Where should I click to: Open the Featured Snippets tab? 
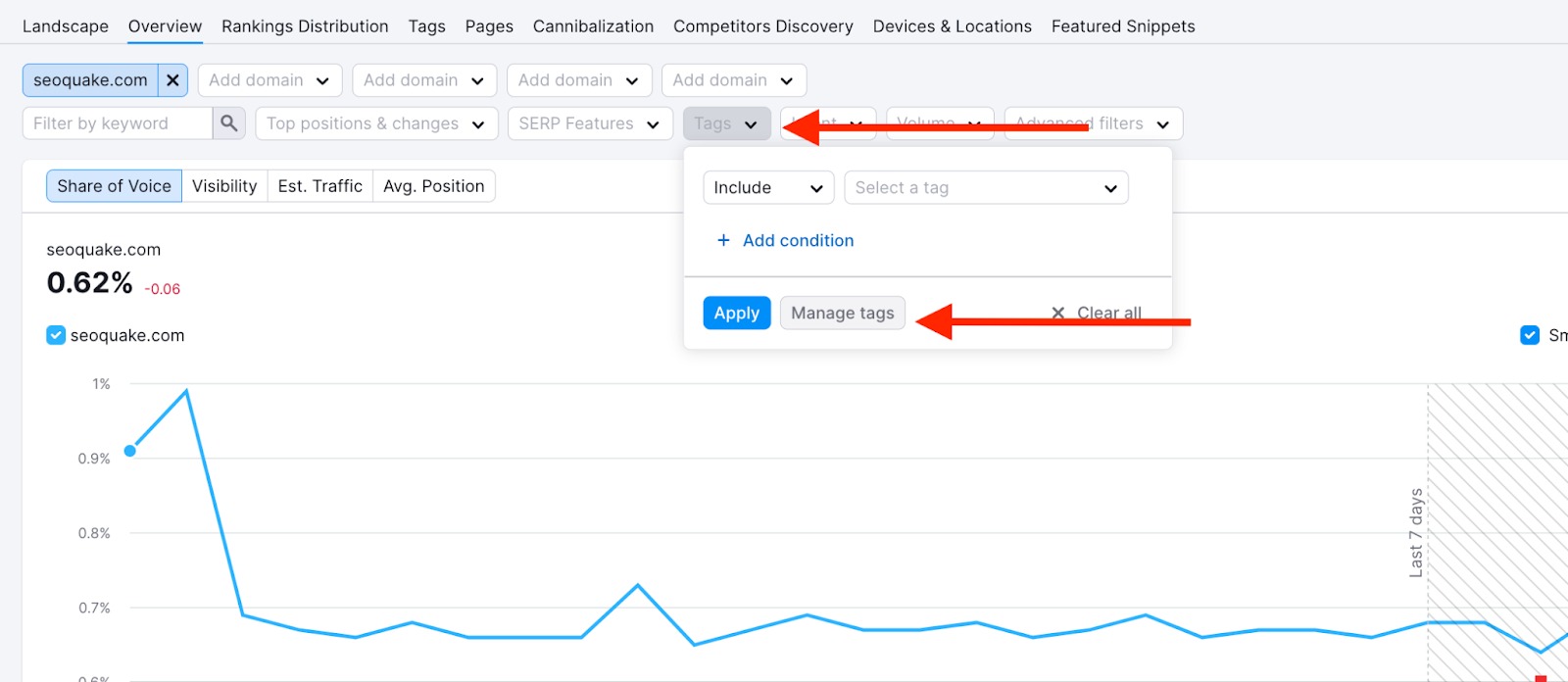point(1123,26)
